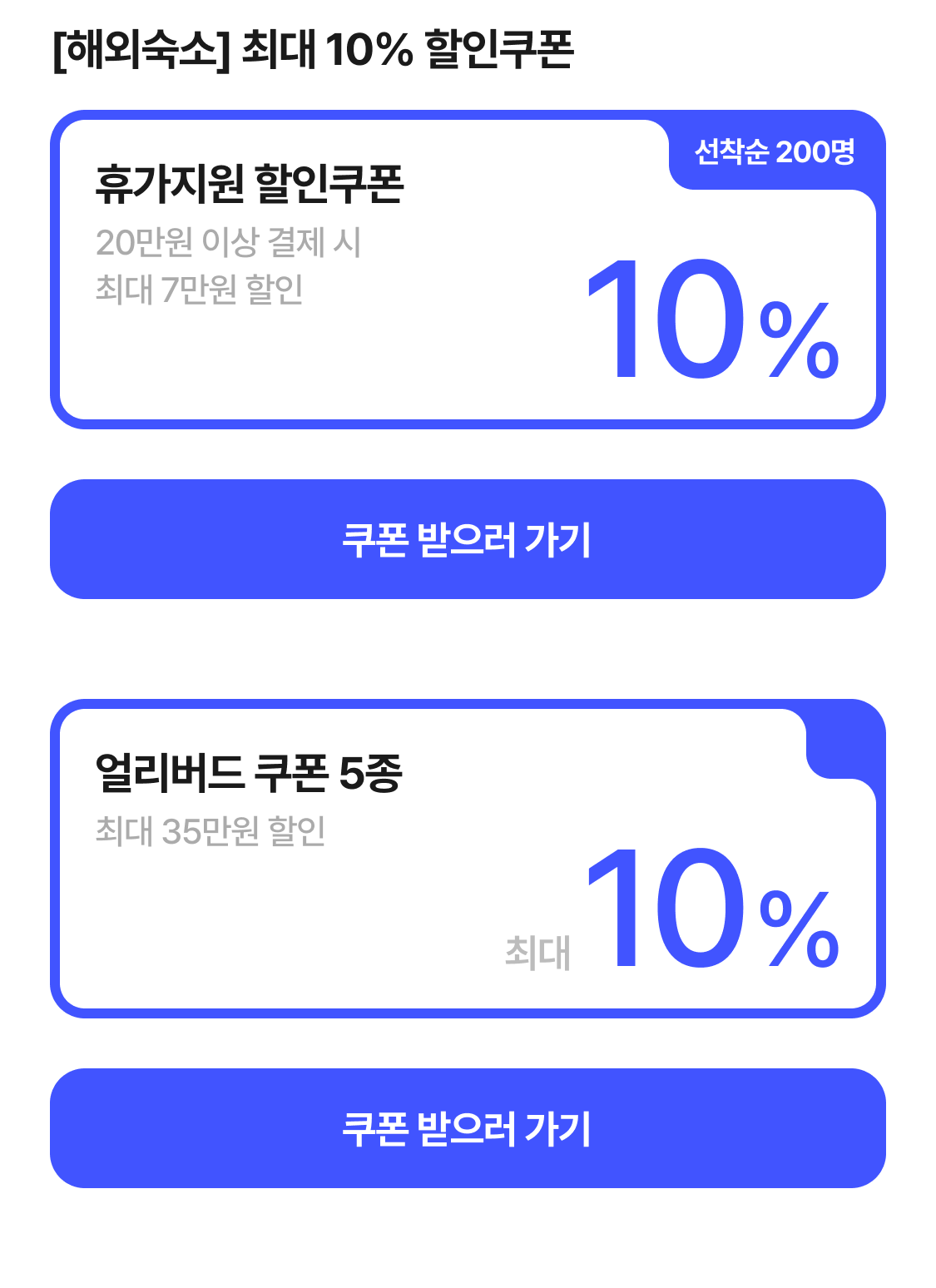This screenshot has height=1288, width=936.
Task: Click the large 10% on 휴가지원 coupon
Action: [x=712, y=320]
